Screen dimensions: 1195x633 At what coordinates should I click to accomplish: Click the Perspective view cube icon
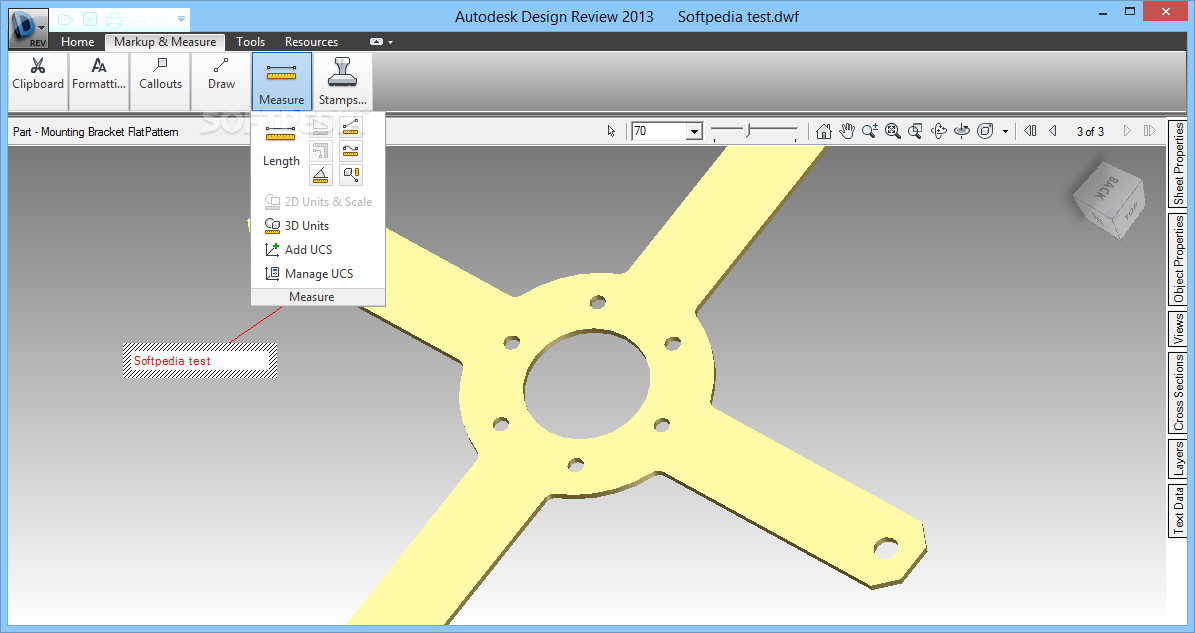(x=985, y=131)
